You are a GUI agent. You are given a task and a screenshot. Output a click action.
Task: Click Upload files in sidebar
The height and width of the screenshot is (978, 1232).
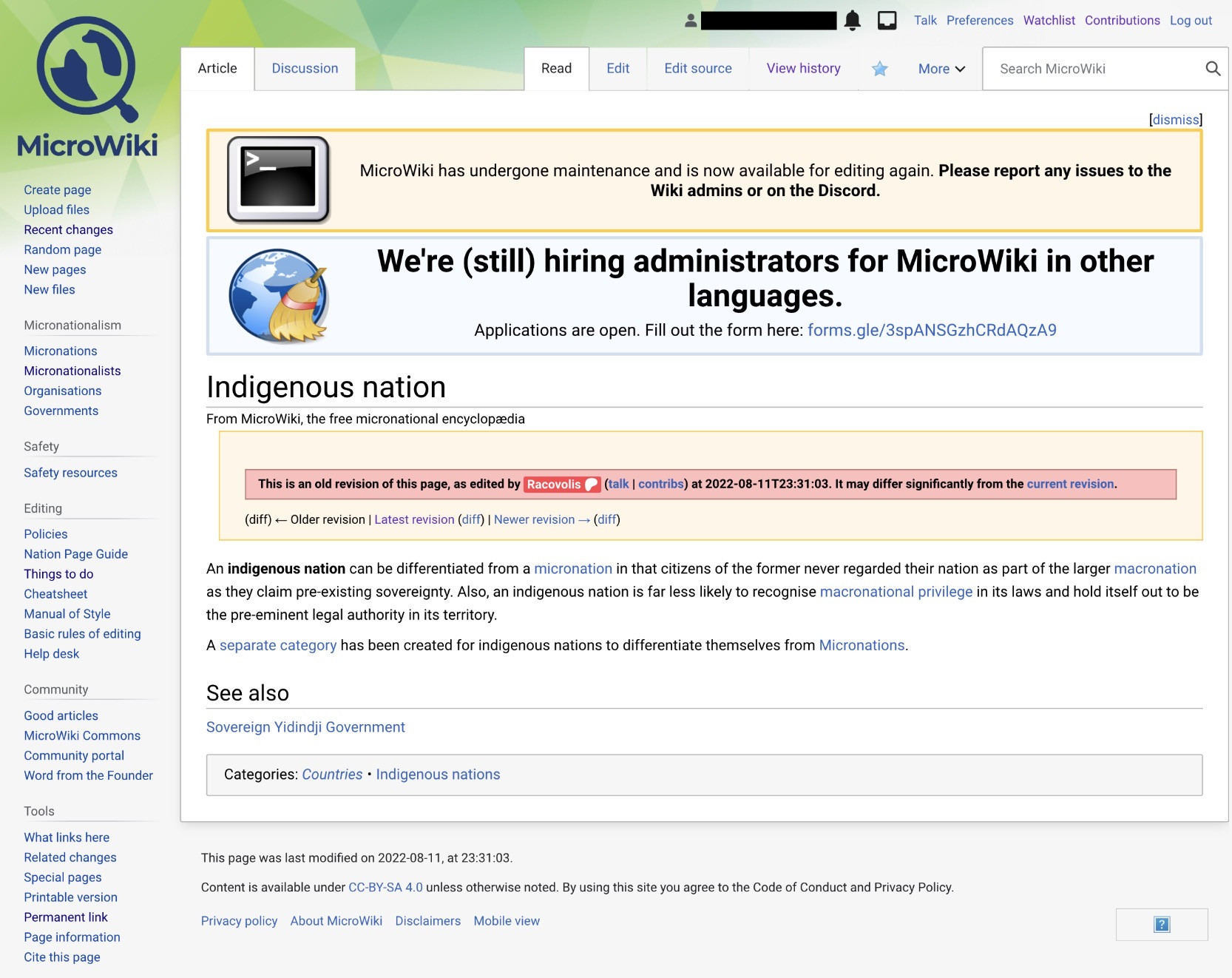[x=56, y=210]
